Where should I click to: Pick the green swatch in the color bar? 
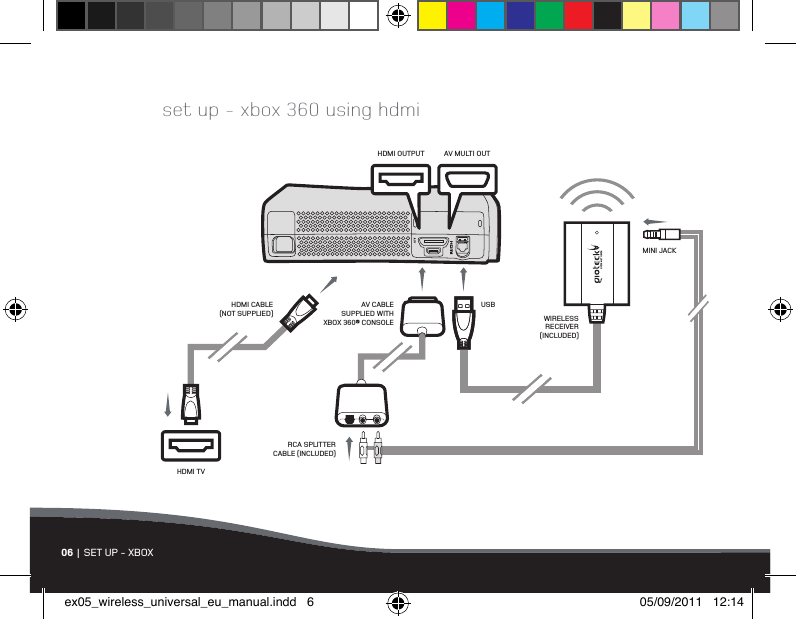click(549, 15)
